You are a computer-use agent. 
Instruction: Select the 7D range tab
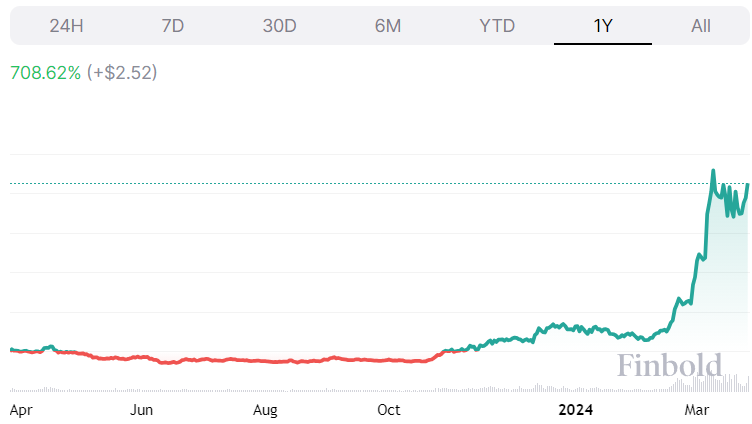click(173, 26)
